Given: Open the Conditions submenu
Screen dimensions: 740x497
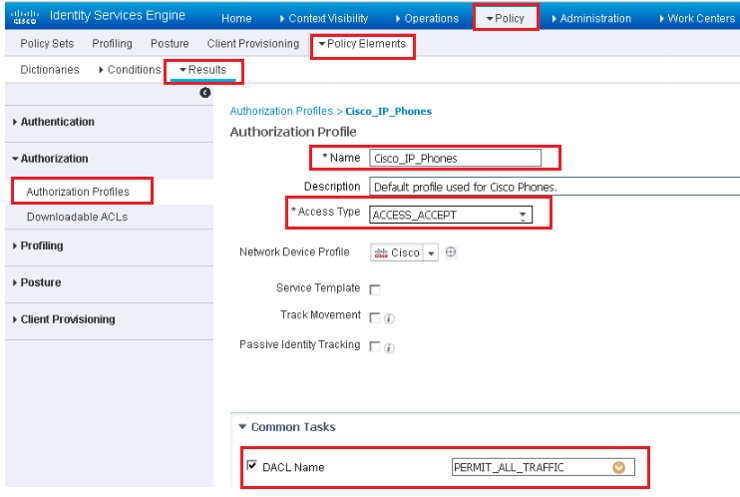Looking at the screenshot, I should (130, 70).
